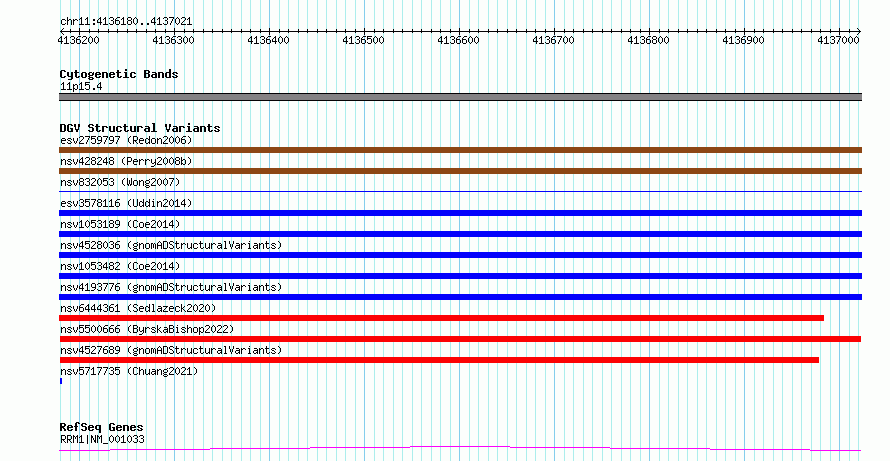
Task: Click ruler position 4136700
Action: (x=553, y=40)
